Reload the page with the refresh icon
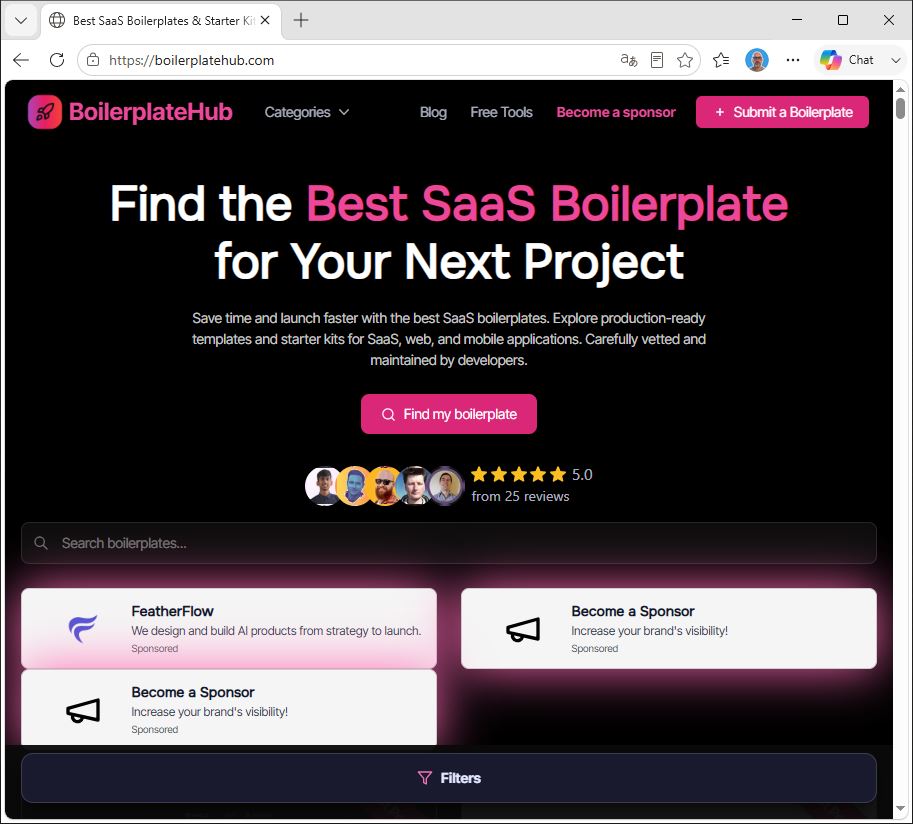913x824 pixels. [x=57, y=60]
